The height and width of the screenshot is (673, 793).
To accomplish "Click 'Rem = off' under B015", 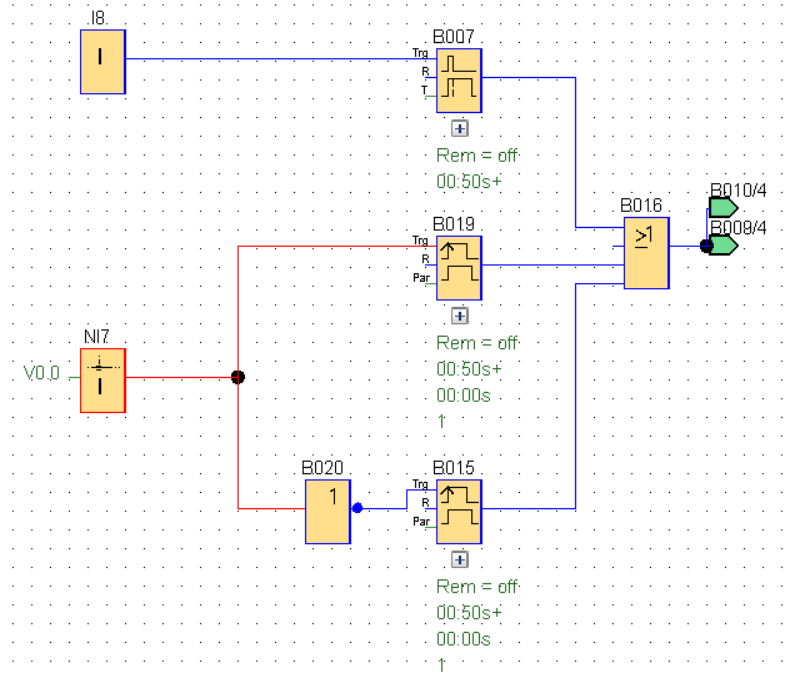I will pyautogui.click(x=477, y=587).
